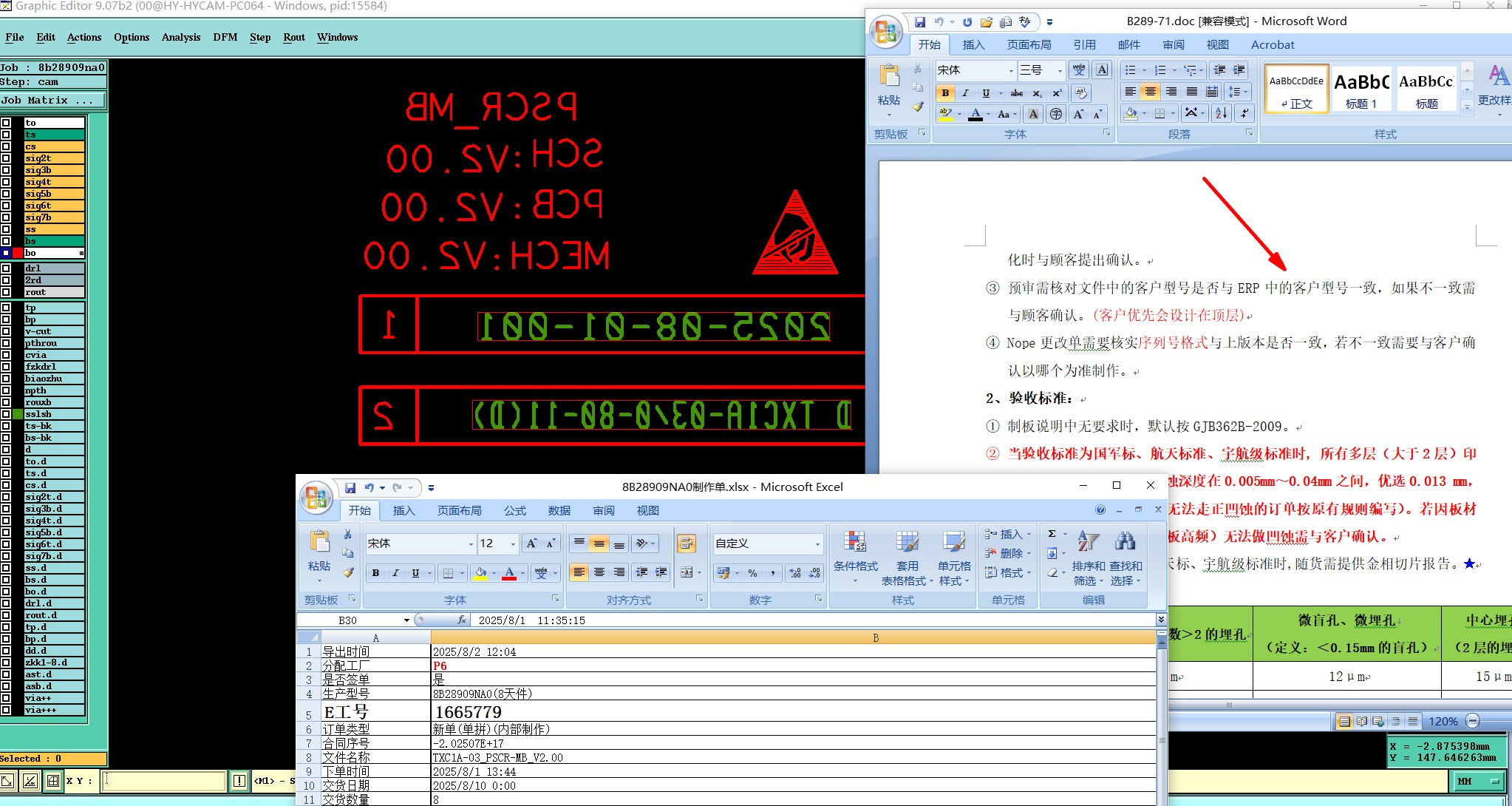Click the X Y coordinate input field
1512x806 pixels.
coord(163,780)
